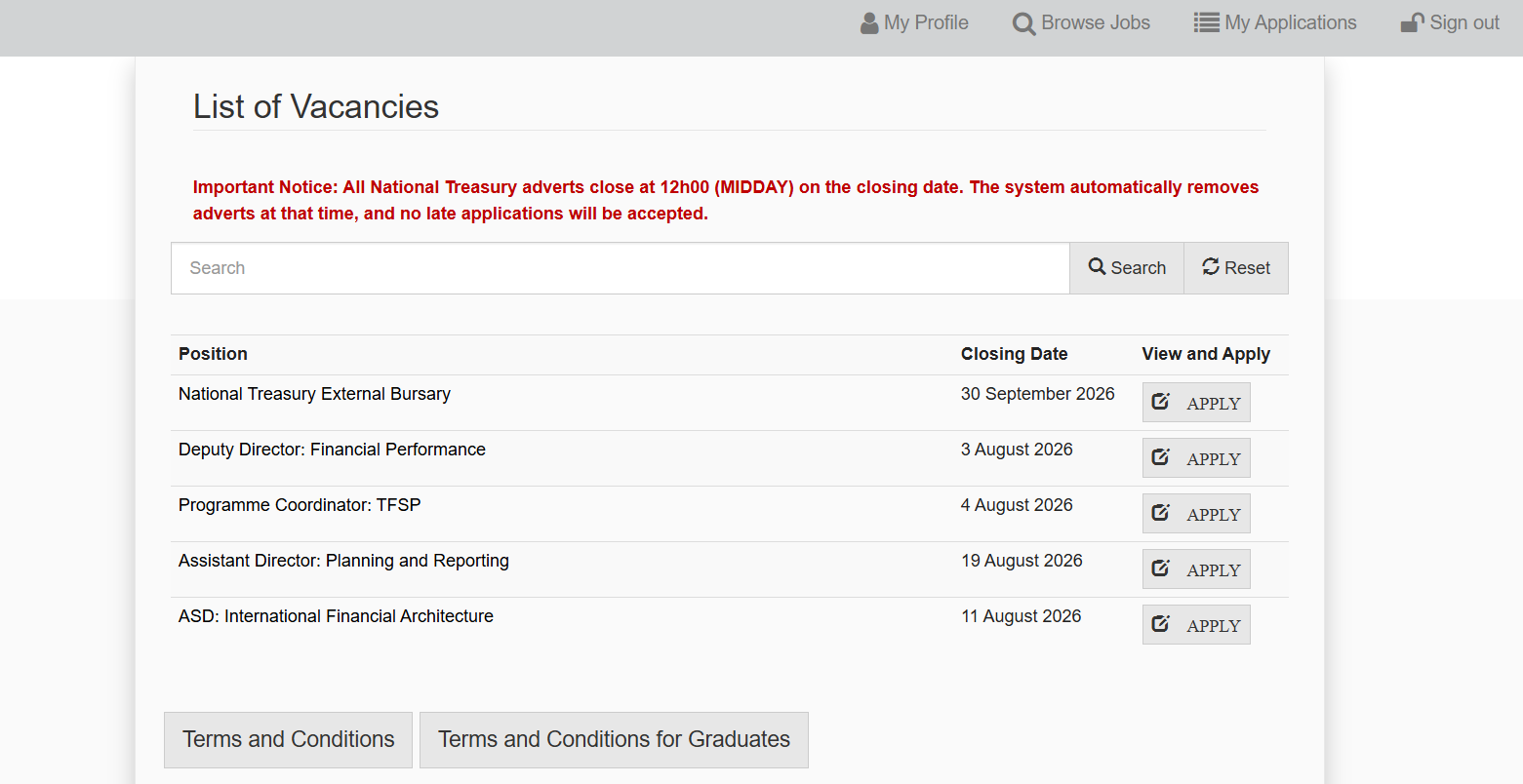Image resolution: width=1523 pixels, height=784 pixels.
Task: Click the 19 August 2026 closing date
Action: (x=1022, y=561)
